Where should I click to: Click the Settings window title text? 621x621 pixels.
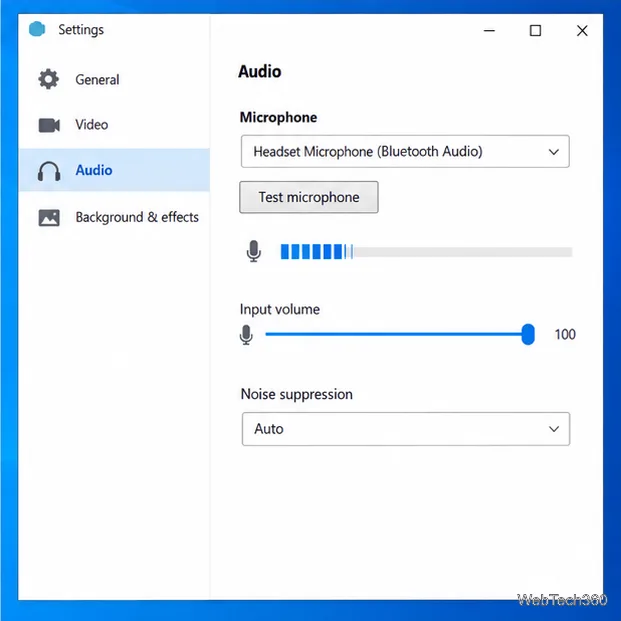coord(81,30)
